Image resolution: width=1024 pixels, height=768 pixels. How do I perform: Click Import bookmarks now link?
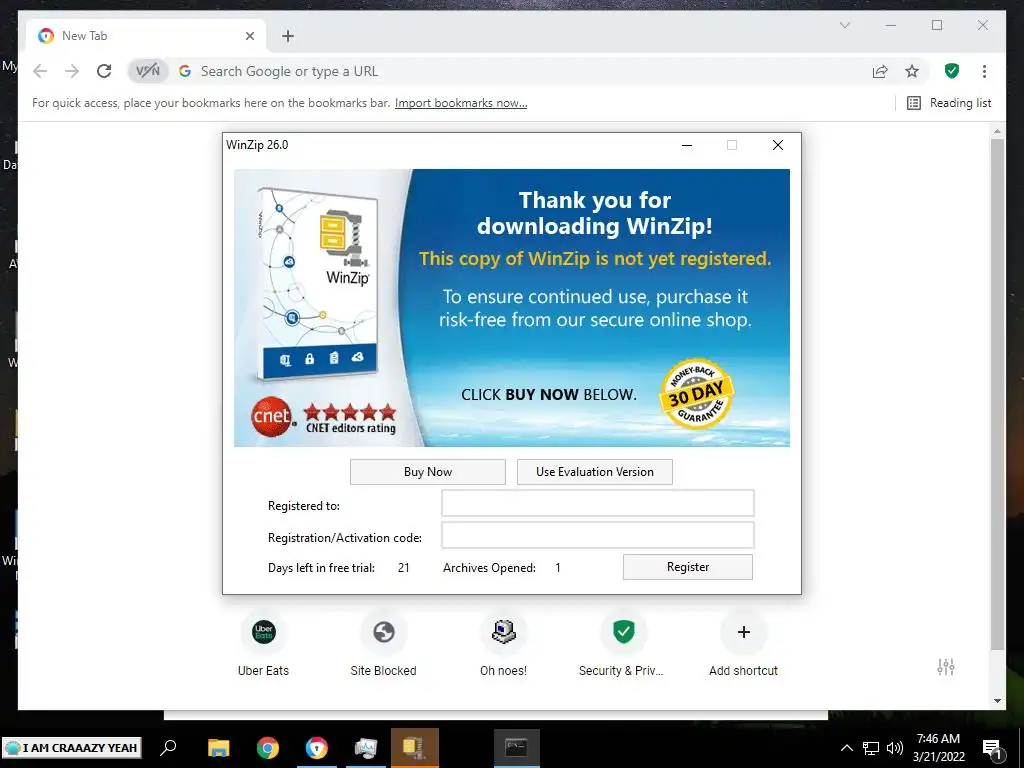click(461, 103)
